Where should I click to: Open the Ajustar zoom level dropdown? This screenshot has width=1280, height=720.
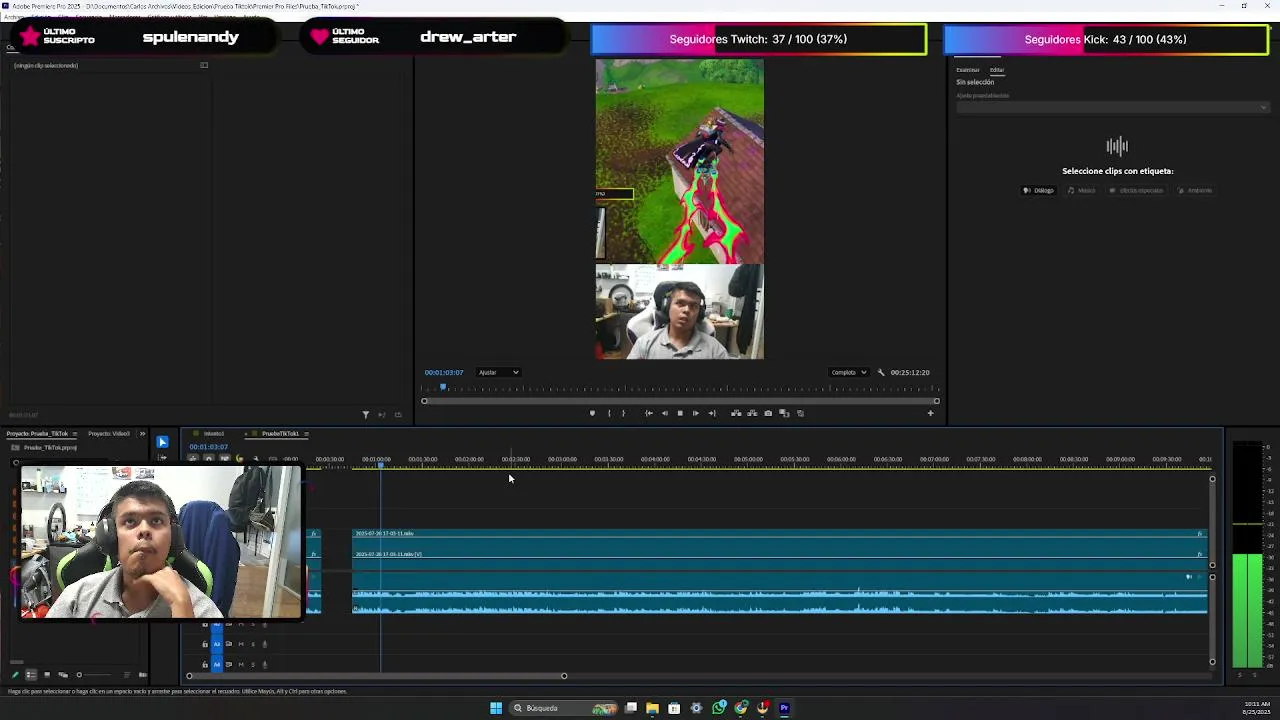(x=498, y=372)
